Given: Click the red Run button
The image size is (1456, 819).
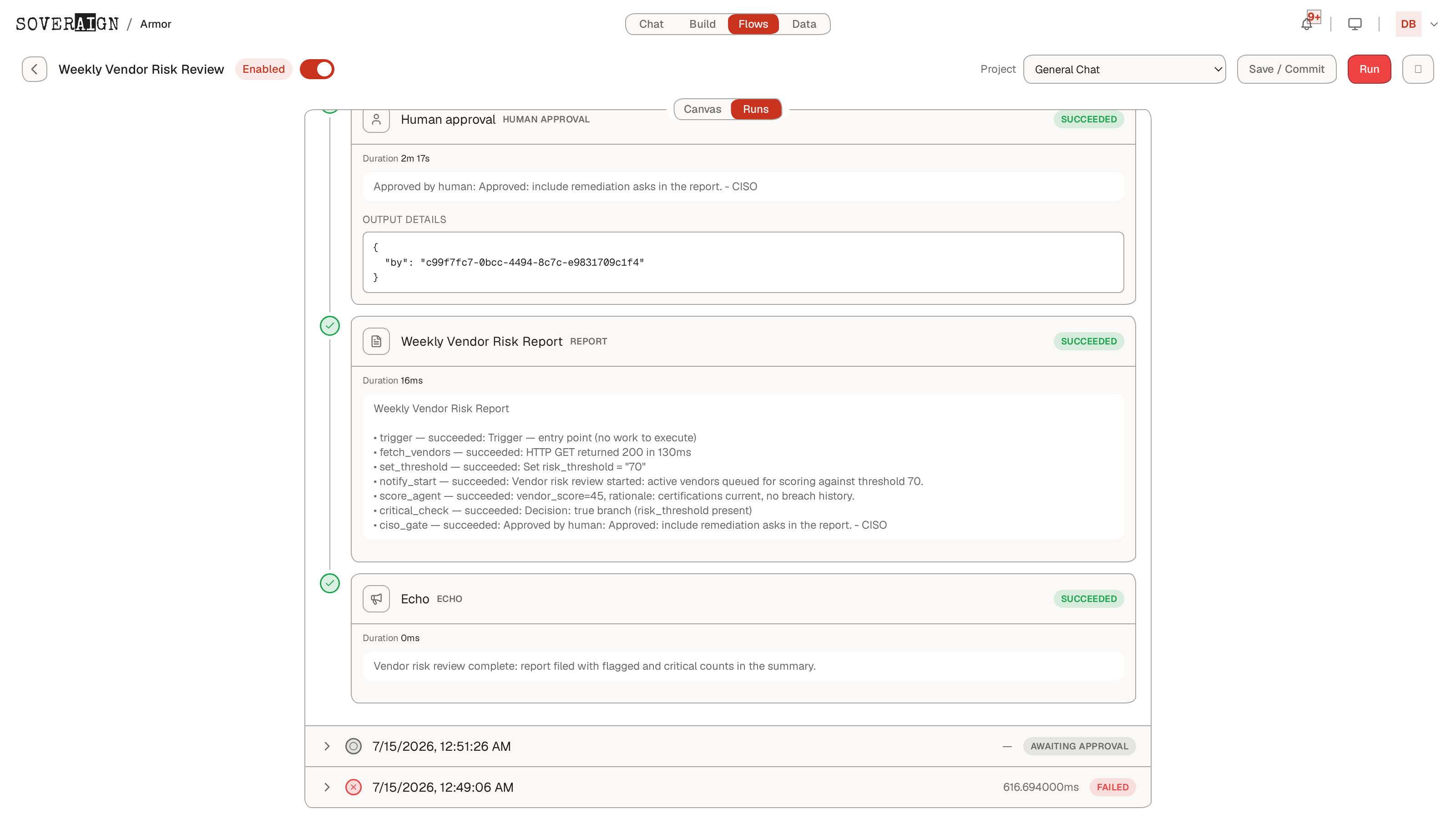Looking at the screenshot, I should point(1369,69).
